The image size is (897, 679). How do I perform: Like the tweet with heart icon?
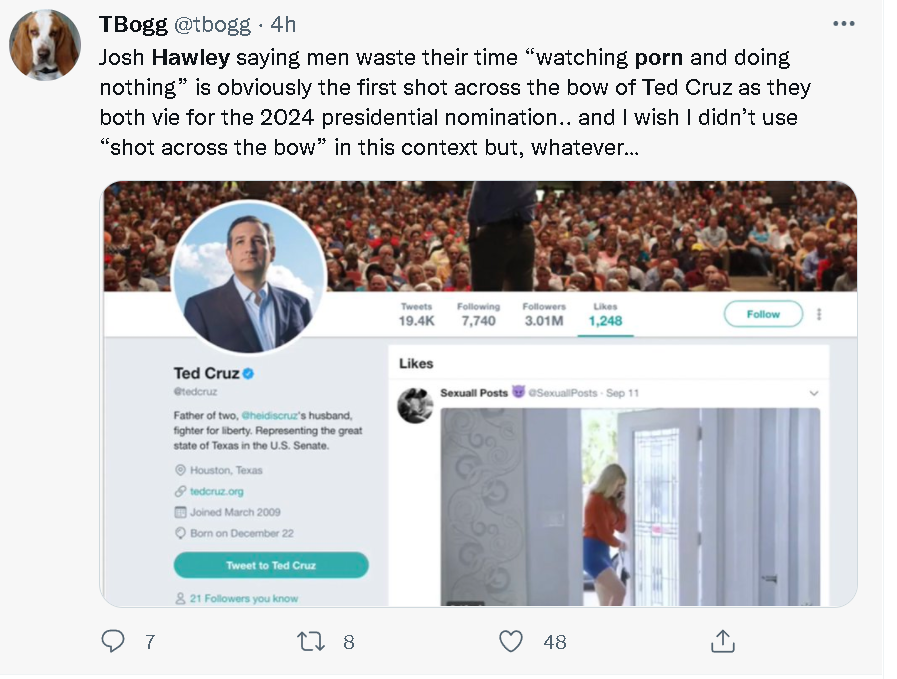click(511, 641)
